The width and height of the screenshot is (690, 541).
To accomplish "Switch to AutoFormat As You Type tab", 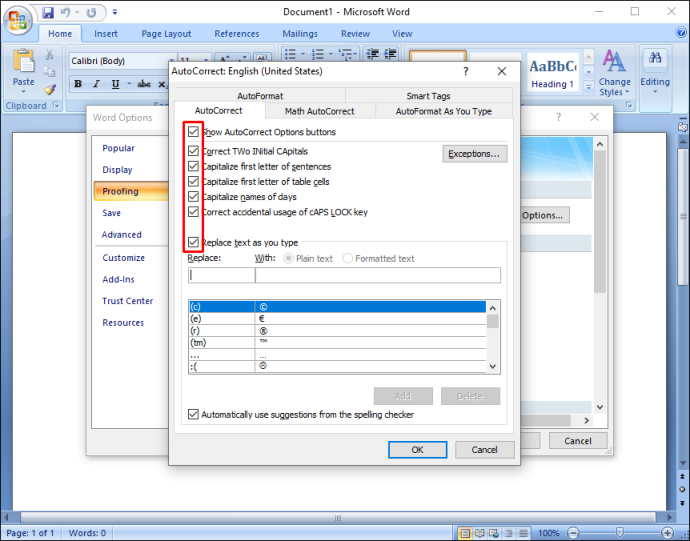I will 444,111.
